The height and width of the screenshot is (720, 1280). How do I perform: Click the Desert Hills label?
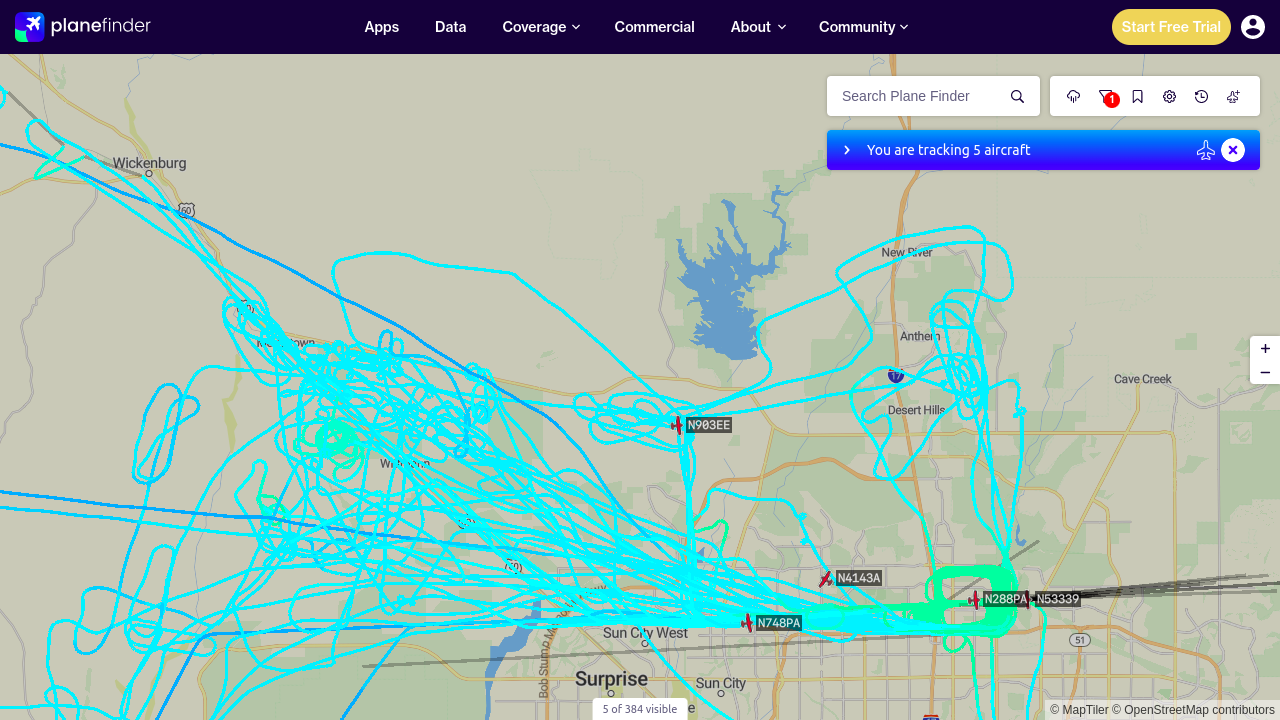click(916, 410)
